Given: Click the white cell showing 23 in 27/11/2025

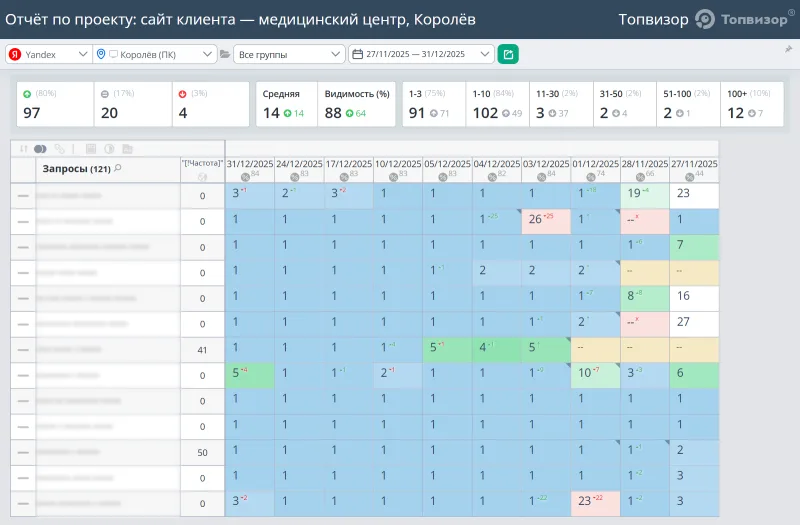Looking at the screenshot, I should coord(694,195).
